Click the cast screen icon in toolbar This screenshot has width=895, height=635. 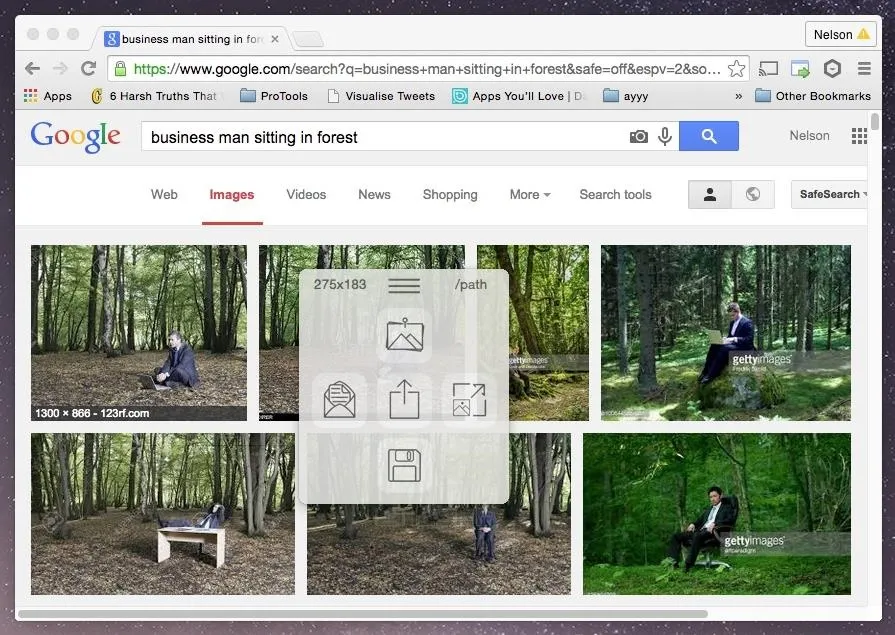[x=768, y=69]
